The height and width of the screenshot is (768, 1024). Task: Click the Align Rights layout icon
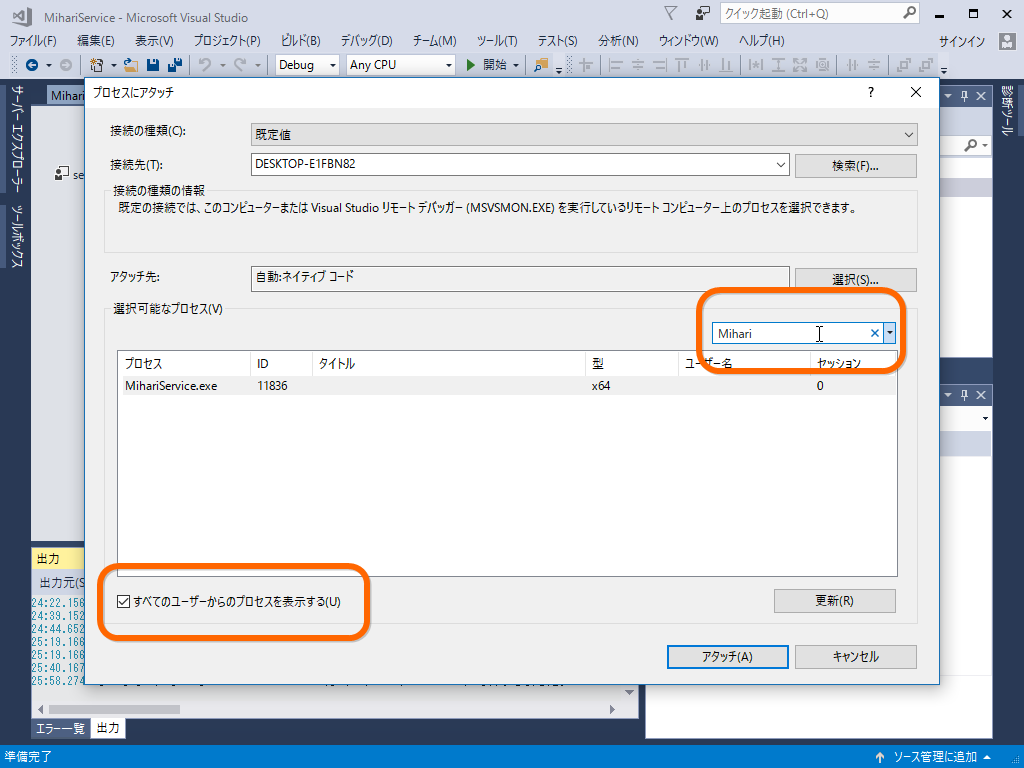[660, 65]
